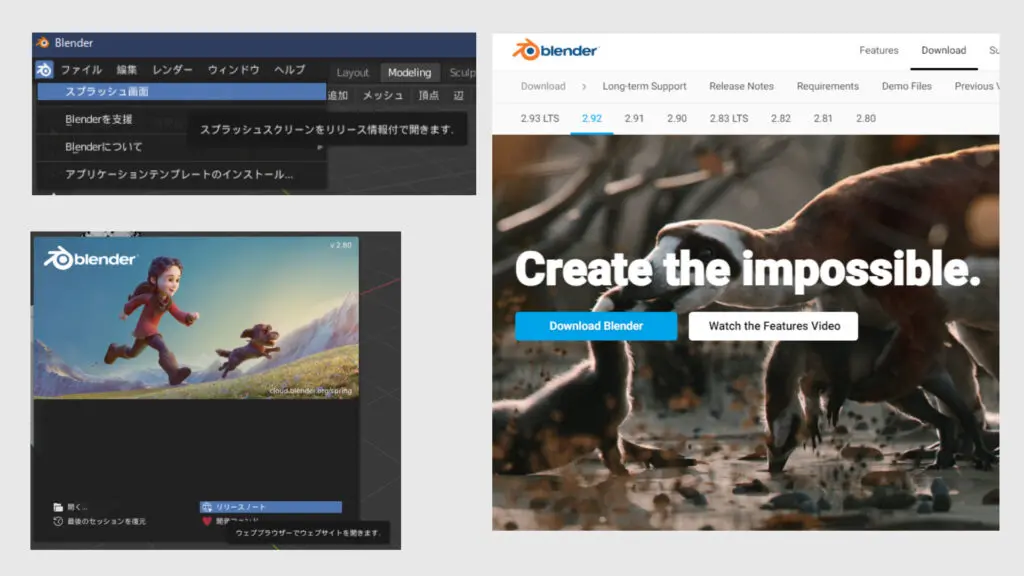1024x576 pixels.
Task: Select the 2.82 version tab
Action: tap(780, 118)
